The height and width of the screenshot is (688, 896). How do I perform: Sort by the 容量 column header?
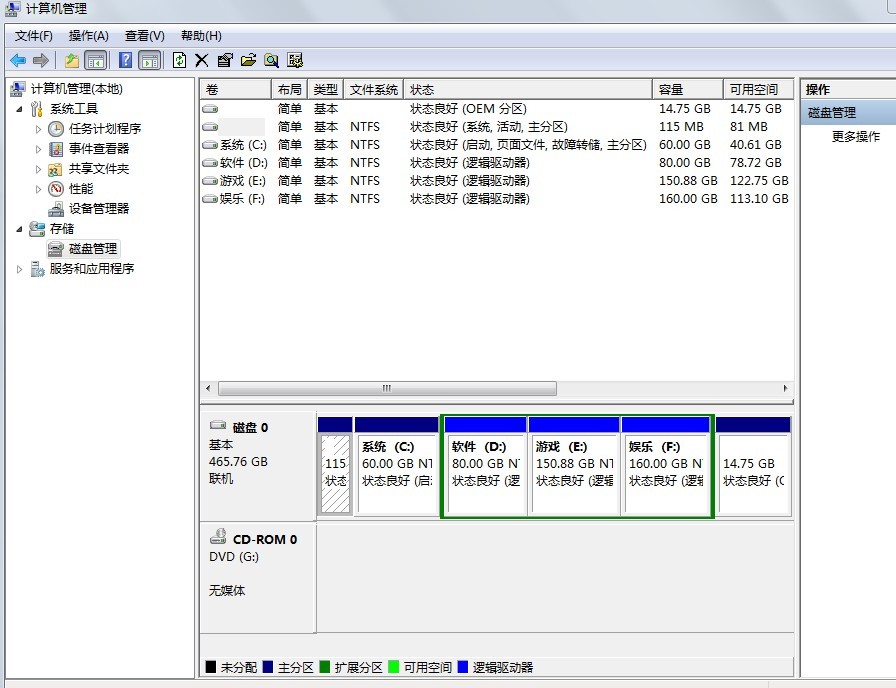688,90
